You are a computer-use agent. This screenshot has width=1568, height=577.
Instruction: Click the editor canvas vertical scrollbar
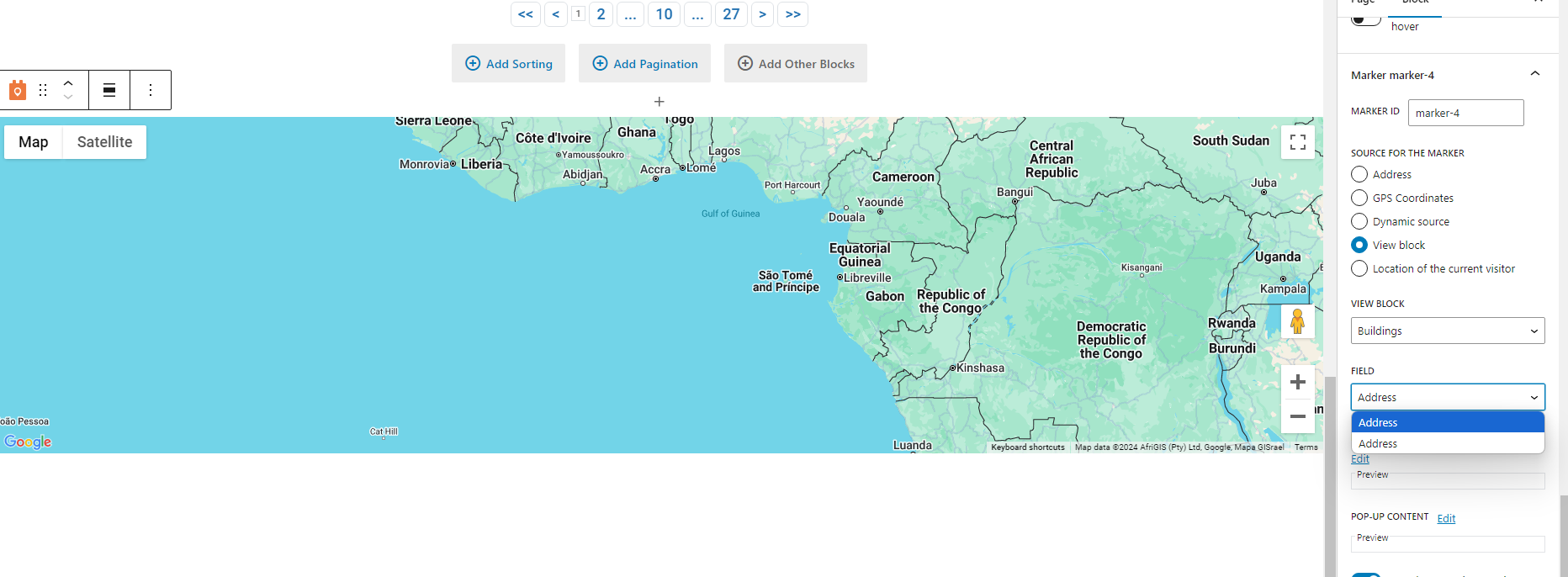click(x=1330, y=476)
